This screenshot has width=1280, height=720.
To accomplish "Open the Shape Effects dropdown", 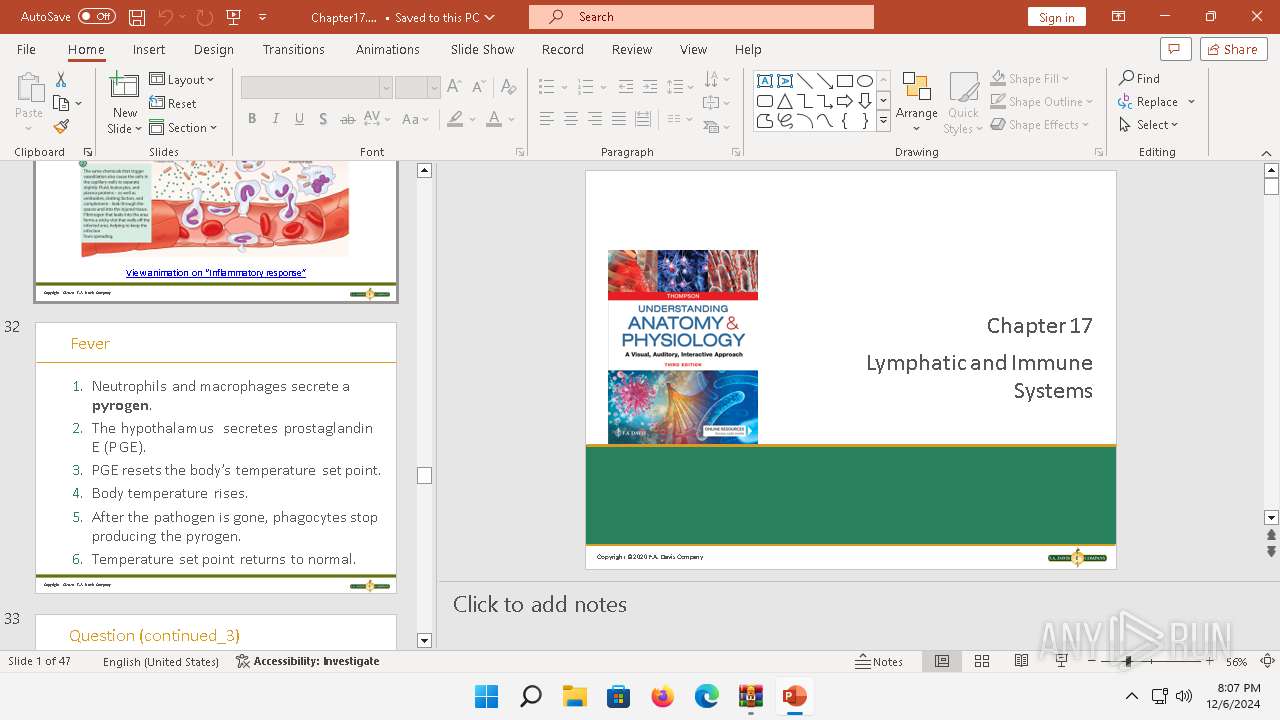I will pos(1040,124).
